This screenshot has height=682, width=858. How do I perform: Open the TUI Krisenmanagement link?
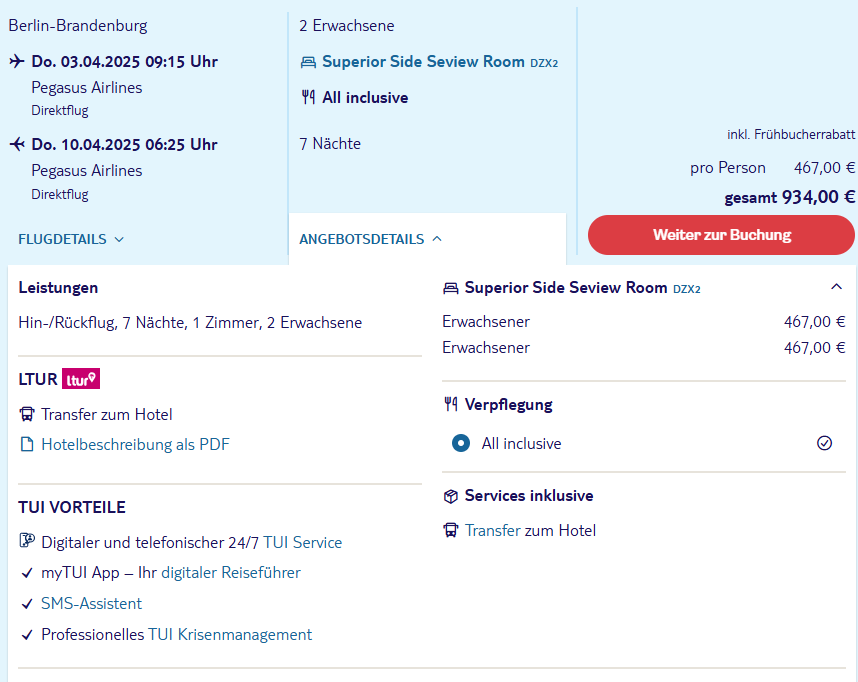coord(230,635)
